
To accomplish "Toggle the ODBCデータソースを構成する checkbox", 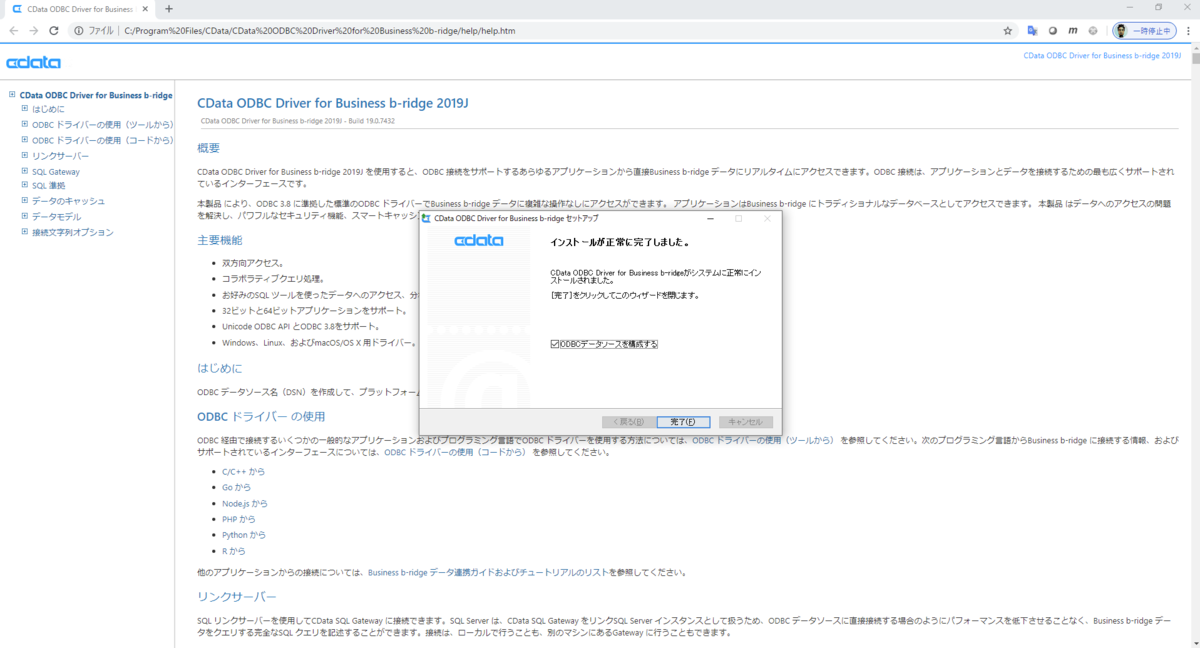I will click(x=555, y=344).
